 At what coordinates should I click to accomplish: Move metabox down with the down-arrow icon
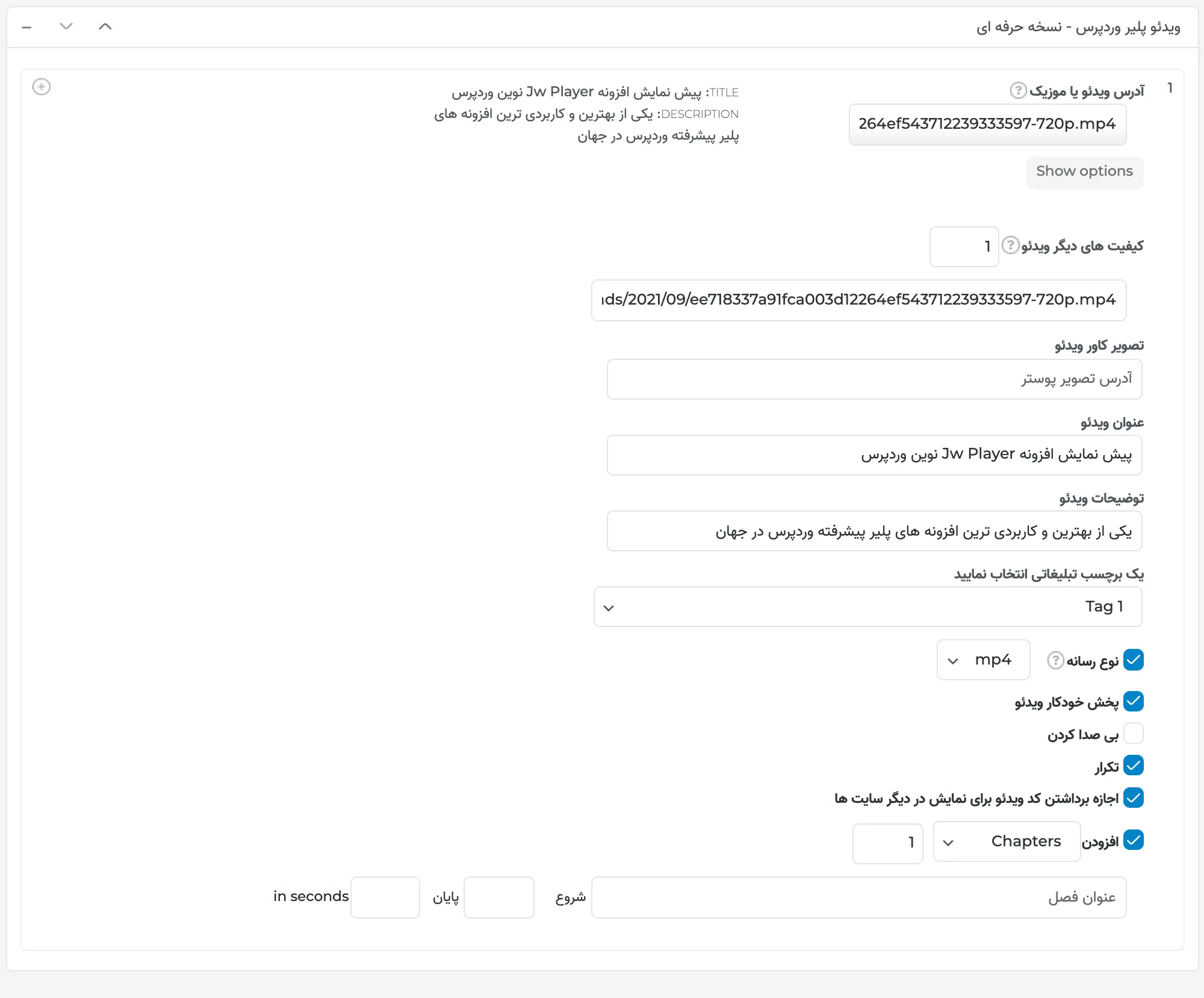point(66,26)
